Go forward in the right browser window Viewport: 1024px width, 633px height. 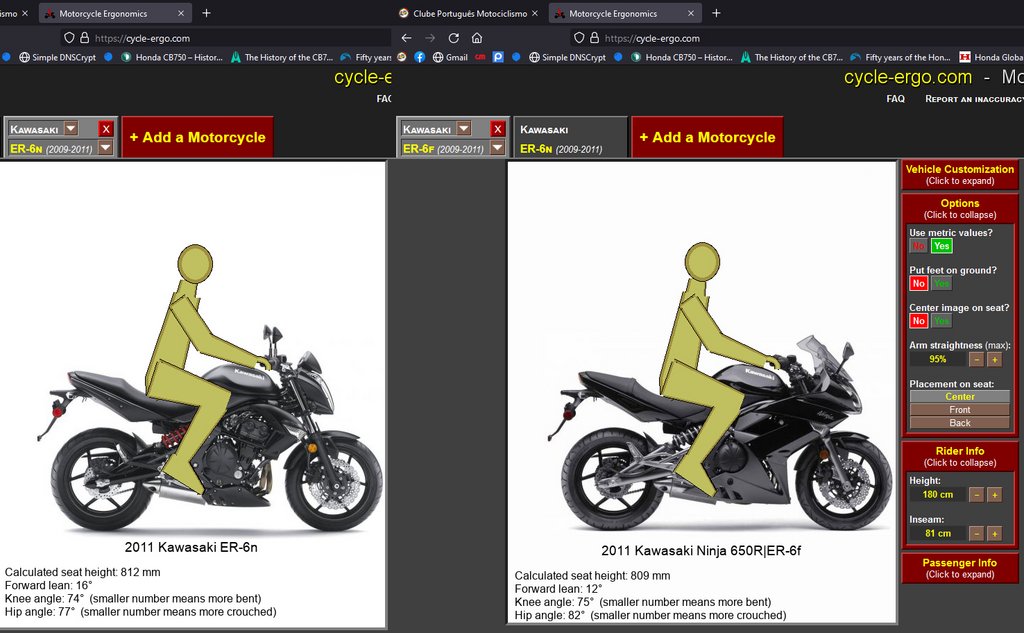pos(430,38)
